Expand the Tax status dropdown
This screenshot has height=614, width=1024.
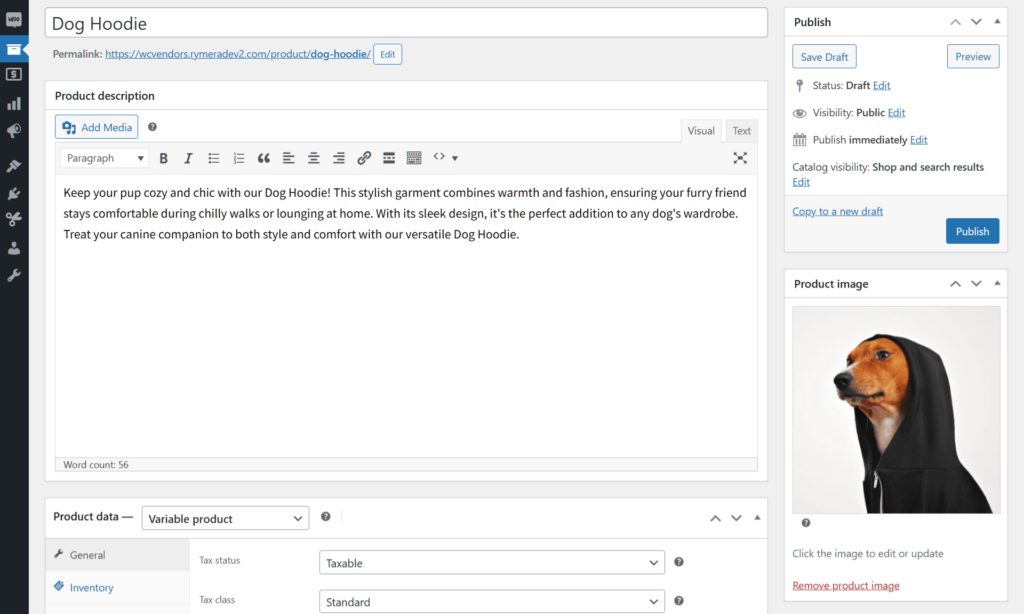(491, 563)
